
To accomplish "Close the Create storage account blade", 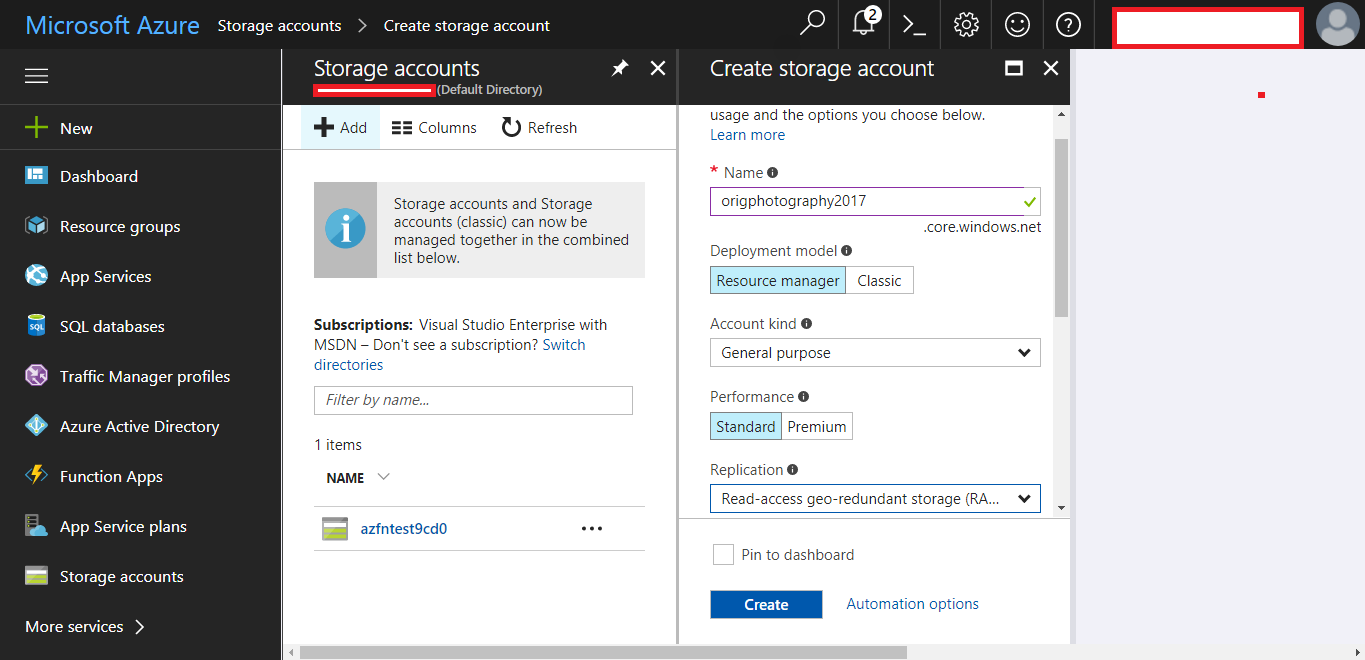I will 1050,68.
